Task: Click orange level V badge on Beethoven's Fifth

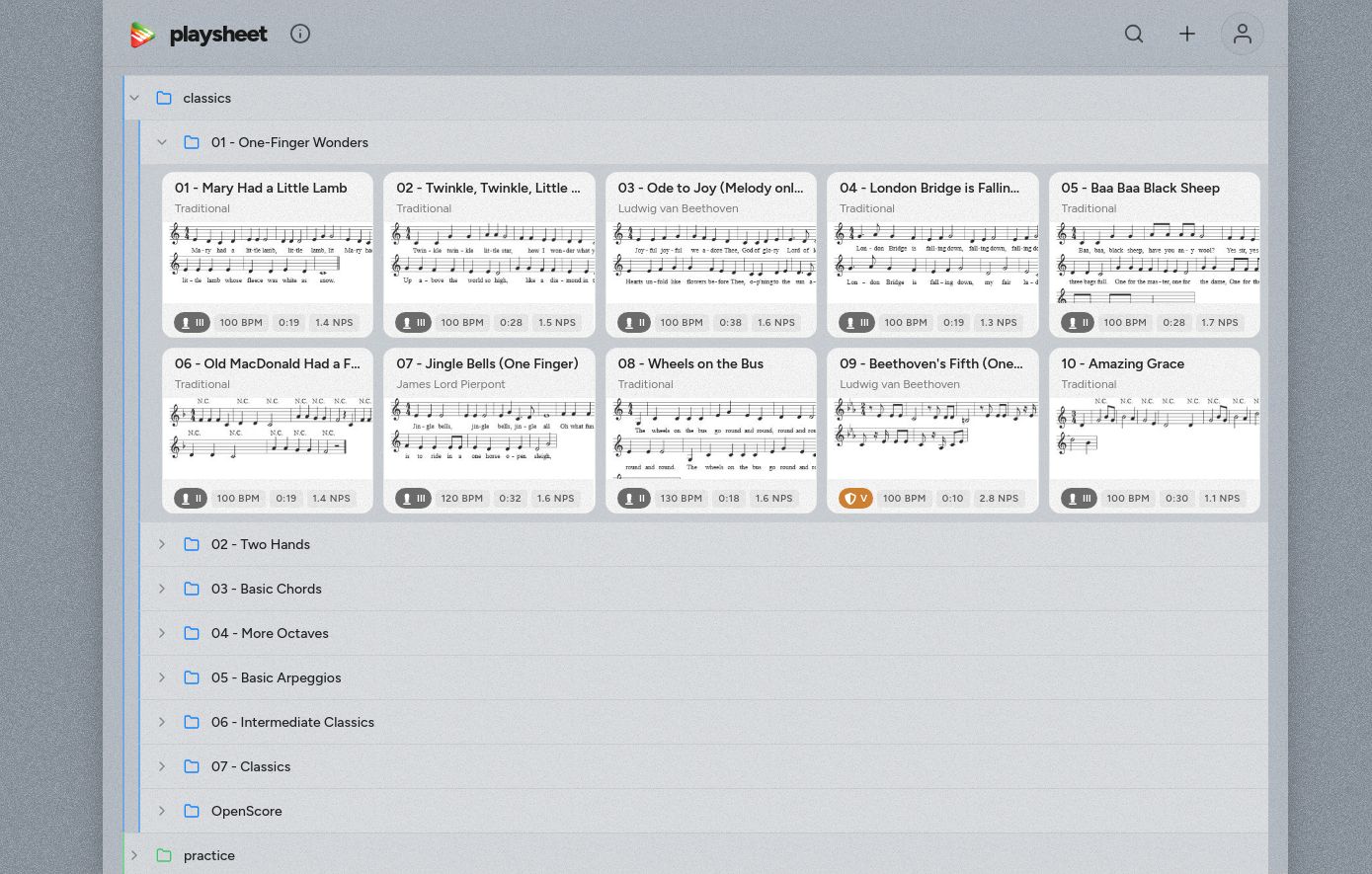Action: coord(856,499)
